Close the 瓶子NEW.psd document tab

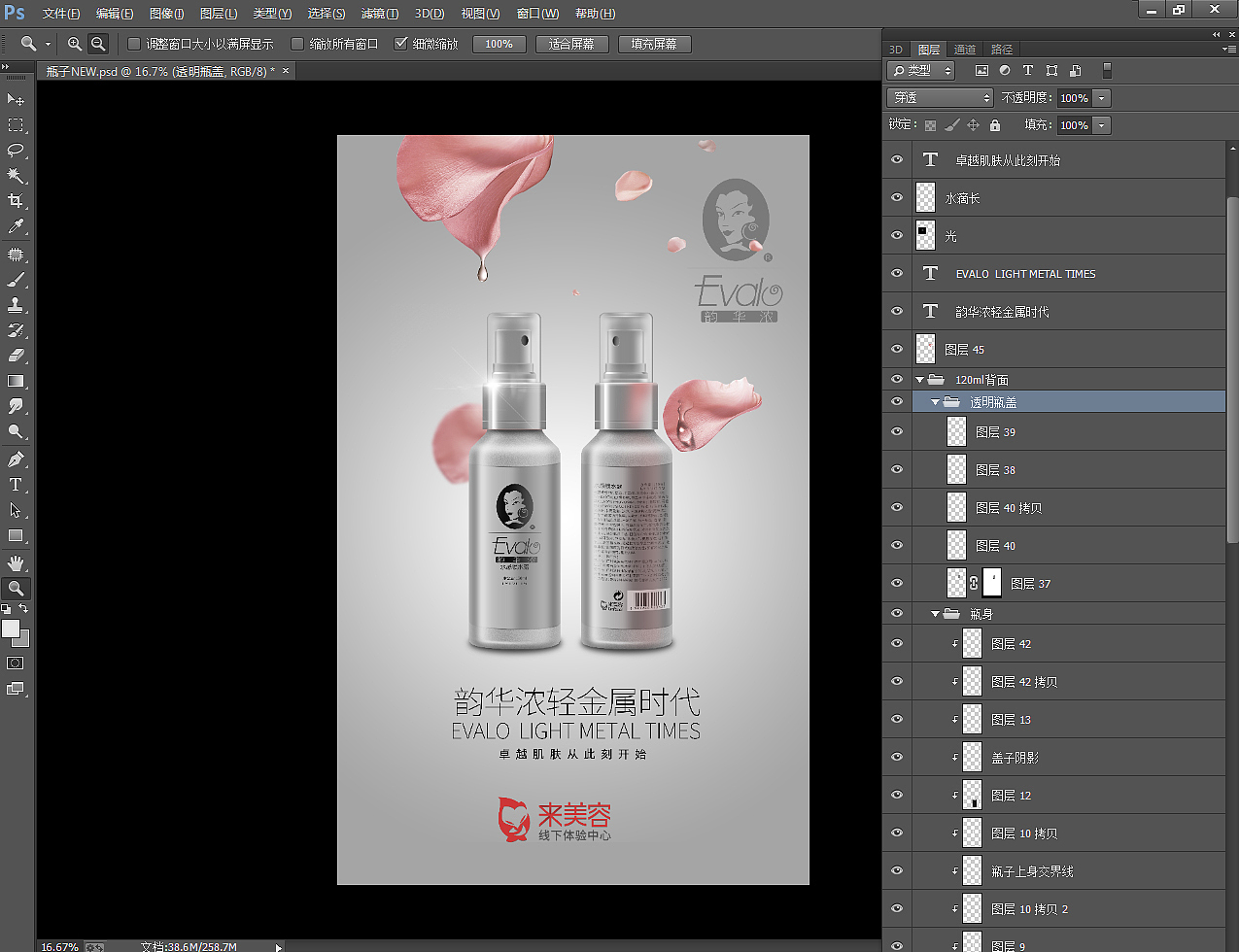286,71
